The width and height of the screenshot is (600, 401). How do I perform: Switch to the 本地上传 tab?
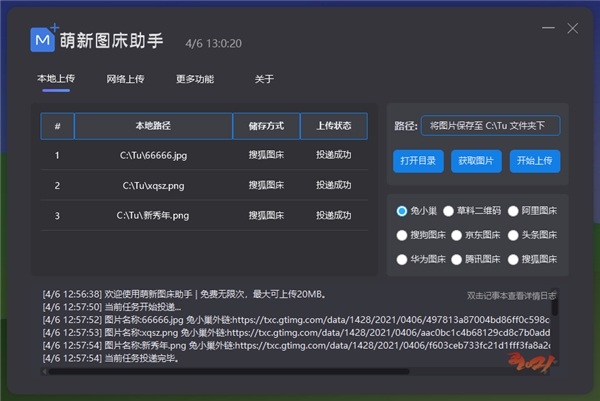(55, 78)
